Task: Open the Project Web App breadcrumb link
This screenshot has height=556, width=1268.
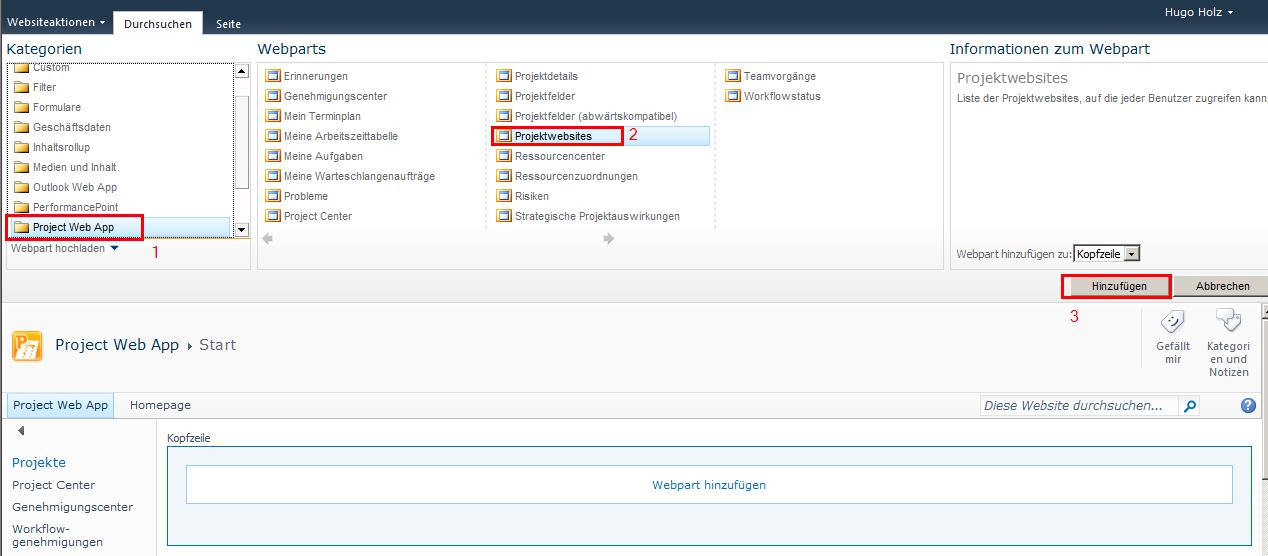Action: click(x=117, y=344)
